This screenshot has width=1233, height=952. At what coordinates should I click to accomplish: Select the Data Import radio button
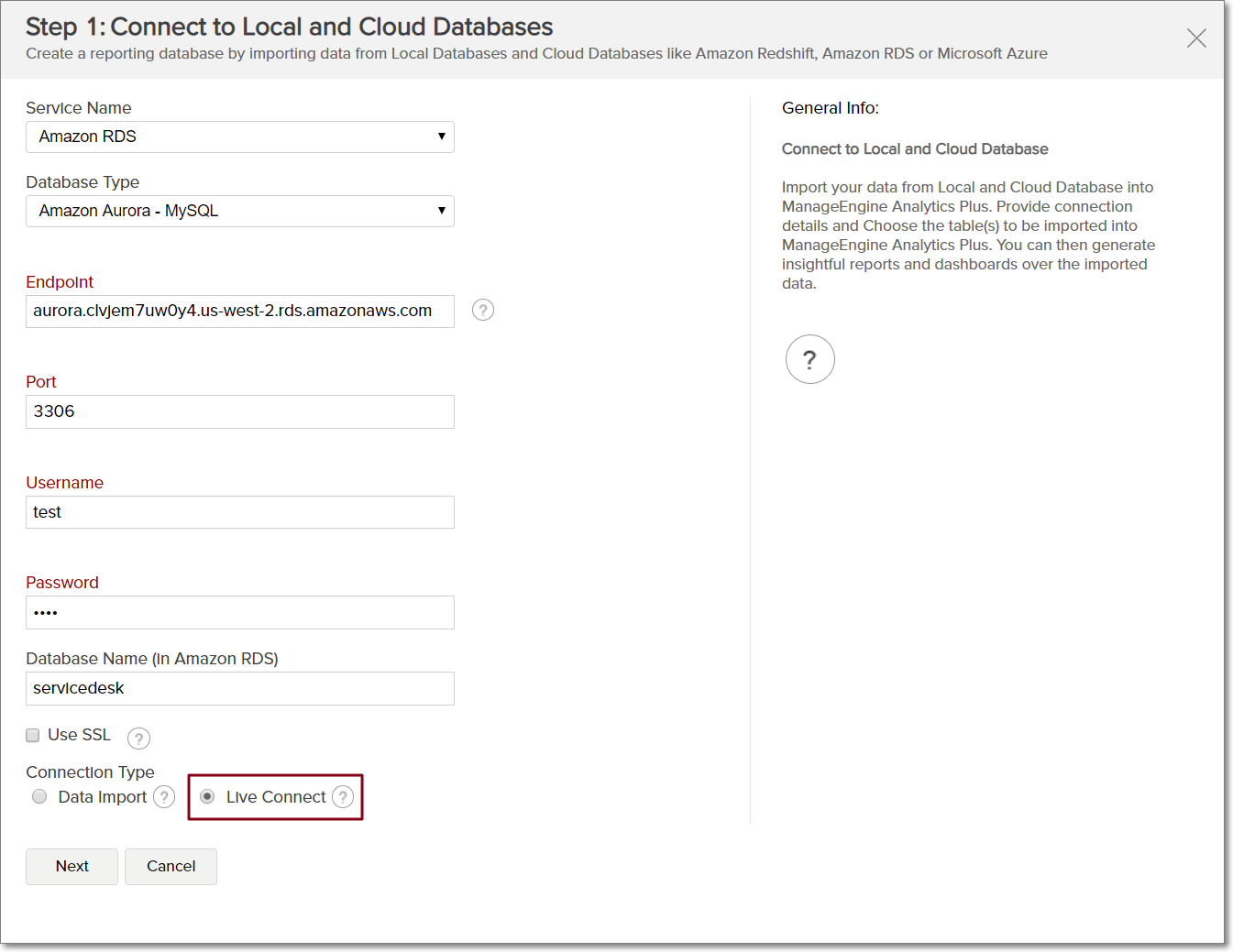(x=39, y=796)
